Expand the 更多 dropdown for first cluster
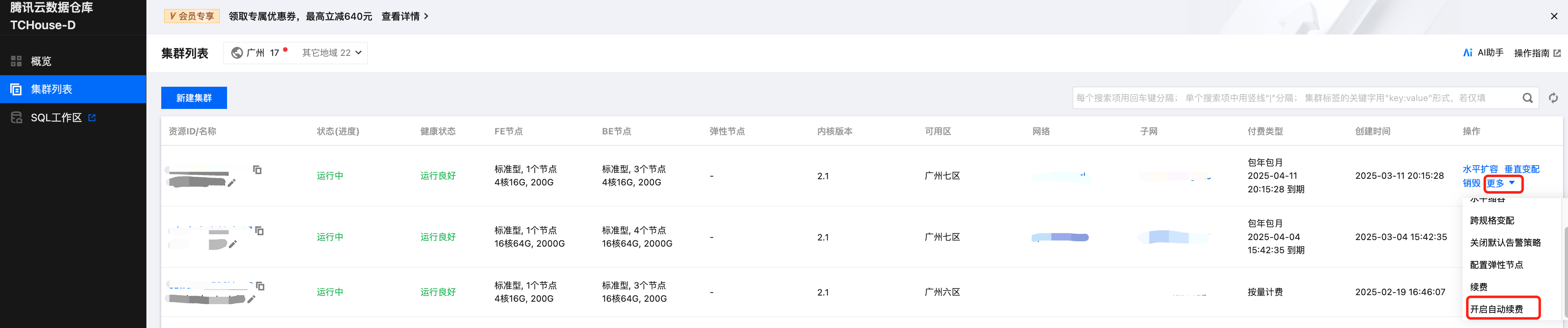Screen dimensions: 1568x328 pos(1501,183)
